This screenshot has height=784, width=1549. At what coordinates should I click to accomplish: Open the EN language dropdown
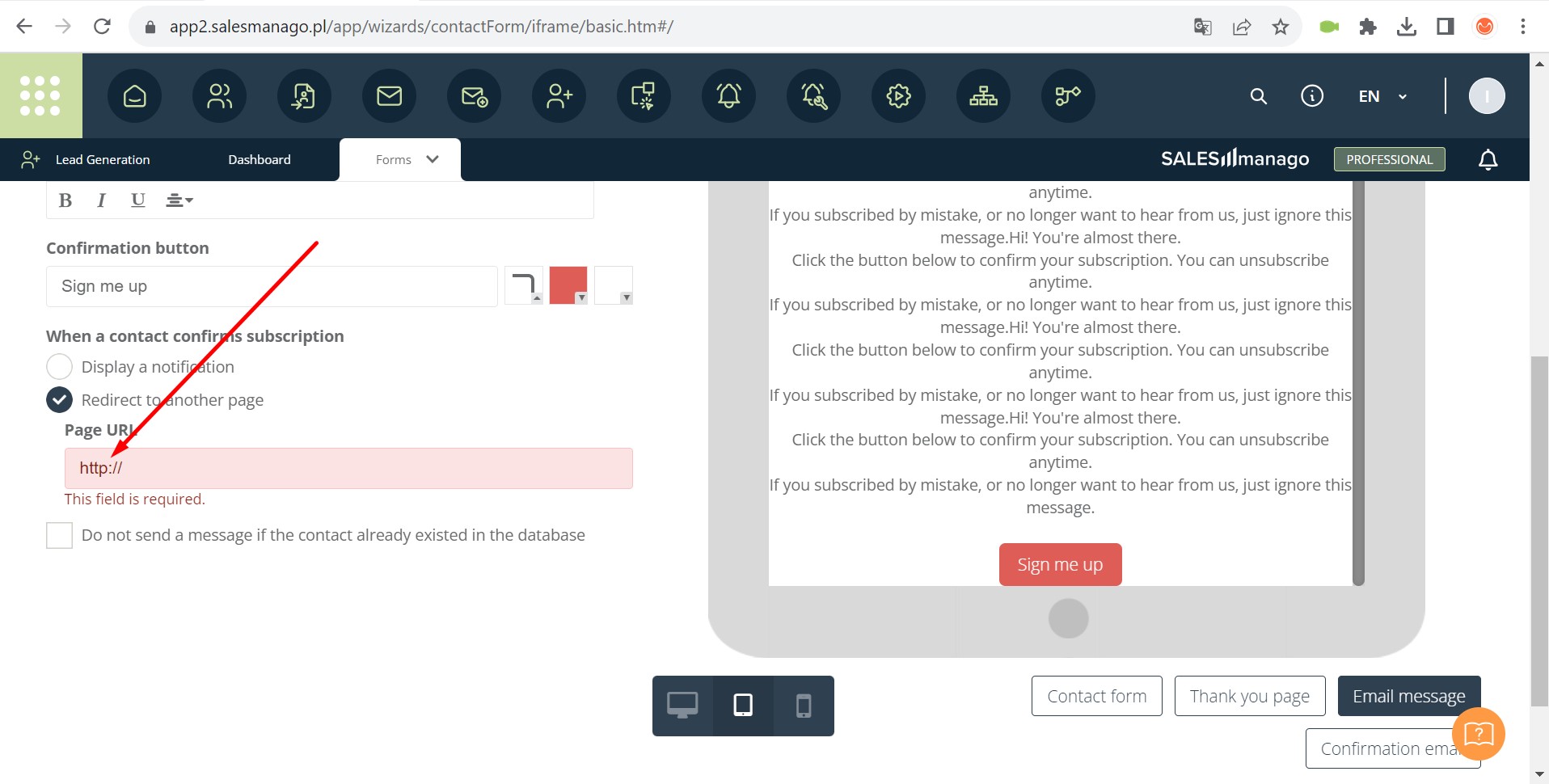coord(1382,96)
